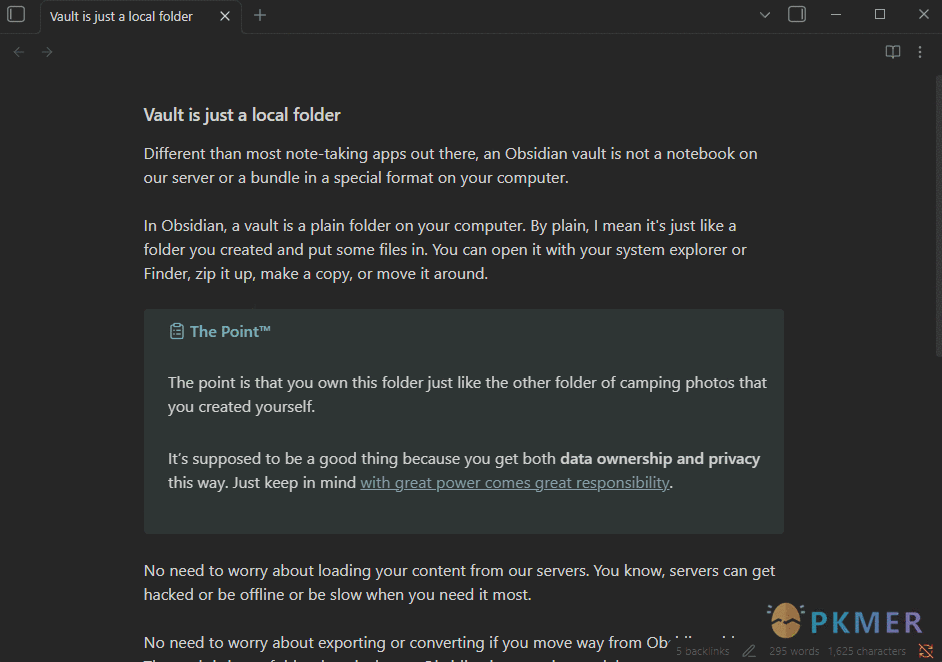
Task: Click the PKMER watermark logo
Action: coord(845,621)
